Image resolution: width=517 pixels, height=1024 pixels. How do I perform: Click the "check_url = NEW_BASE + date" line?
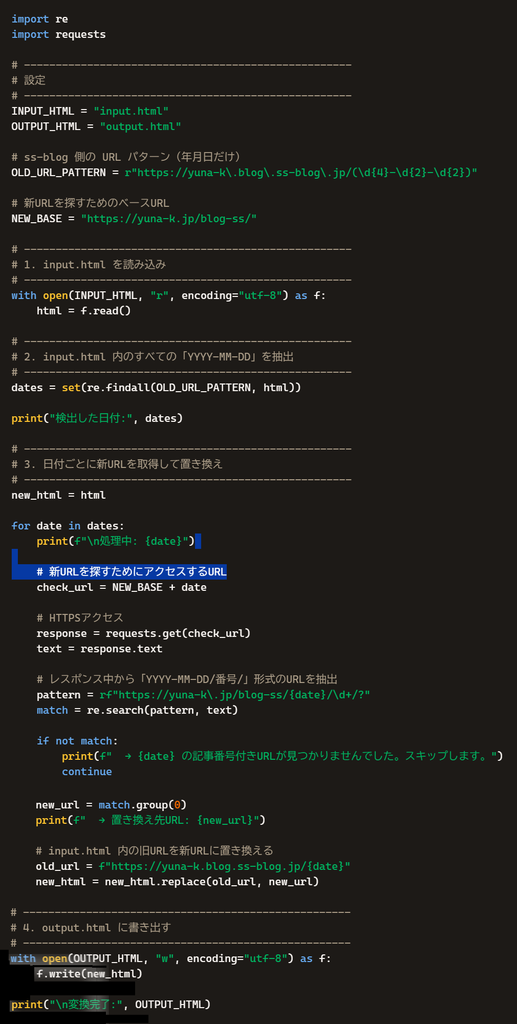[x=121, y=587]
